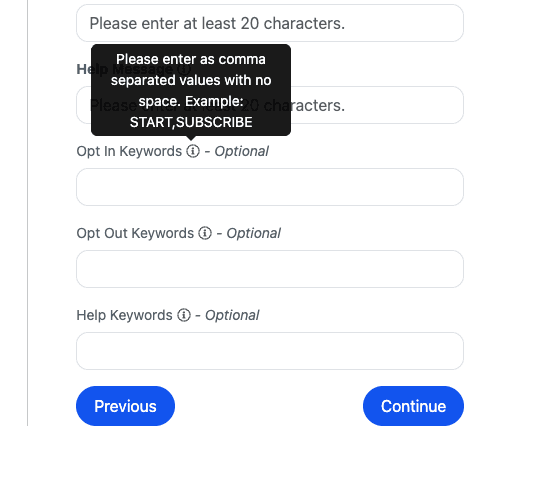Focus the Opt In Keywords text field
The image size is (541, 488).
[x=270, y=187]
